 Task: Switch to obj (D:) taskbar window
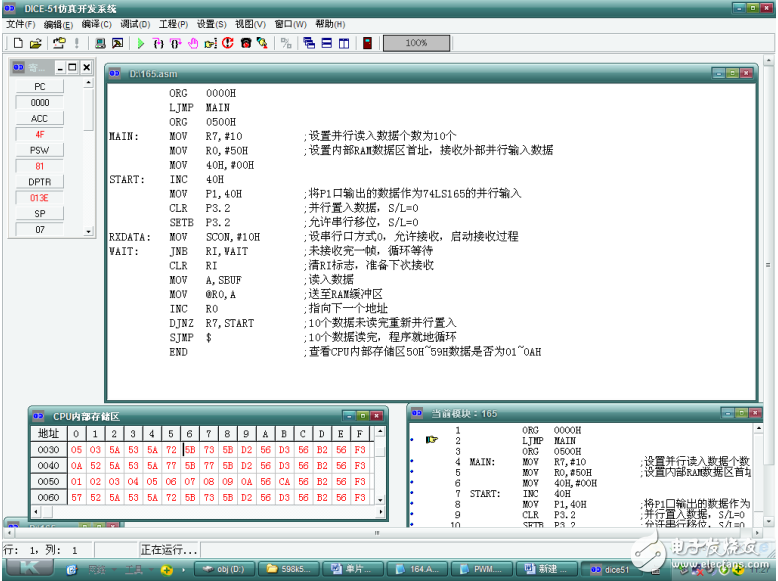[x=225, y=569]
